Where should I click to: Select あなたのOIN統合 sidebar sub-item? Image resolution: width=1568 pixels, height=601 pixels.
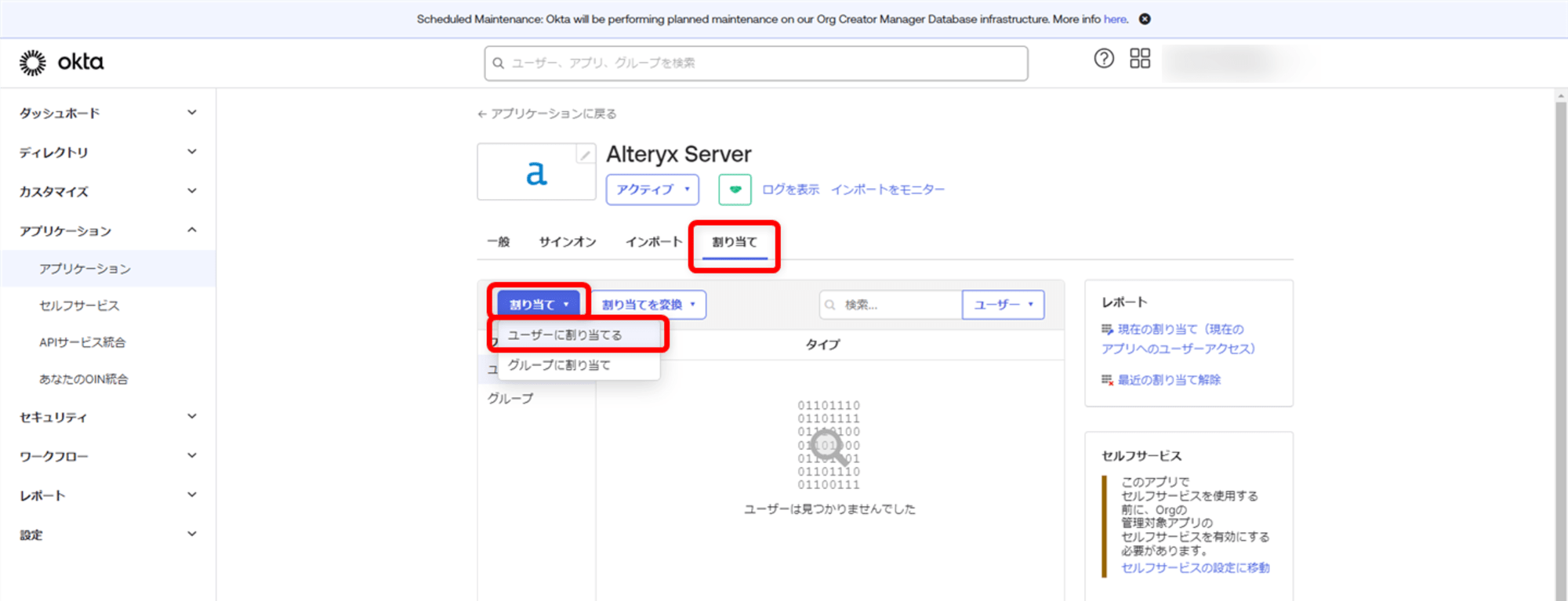108,379
